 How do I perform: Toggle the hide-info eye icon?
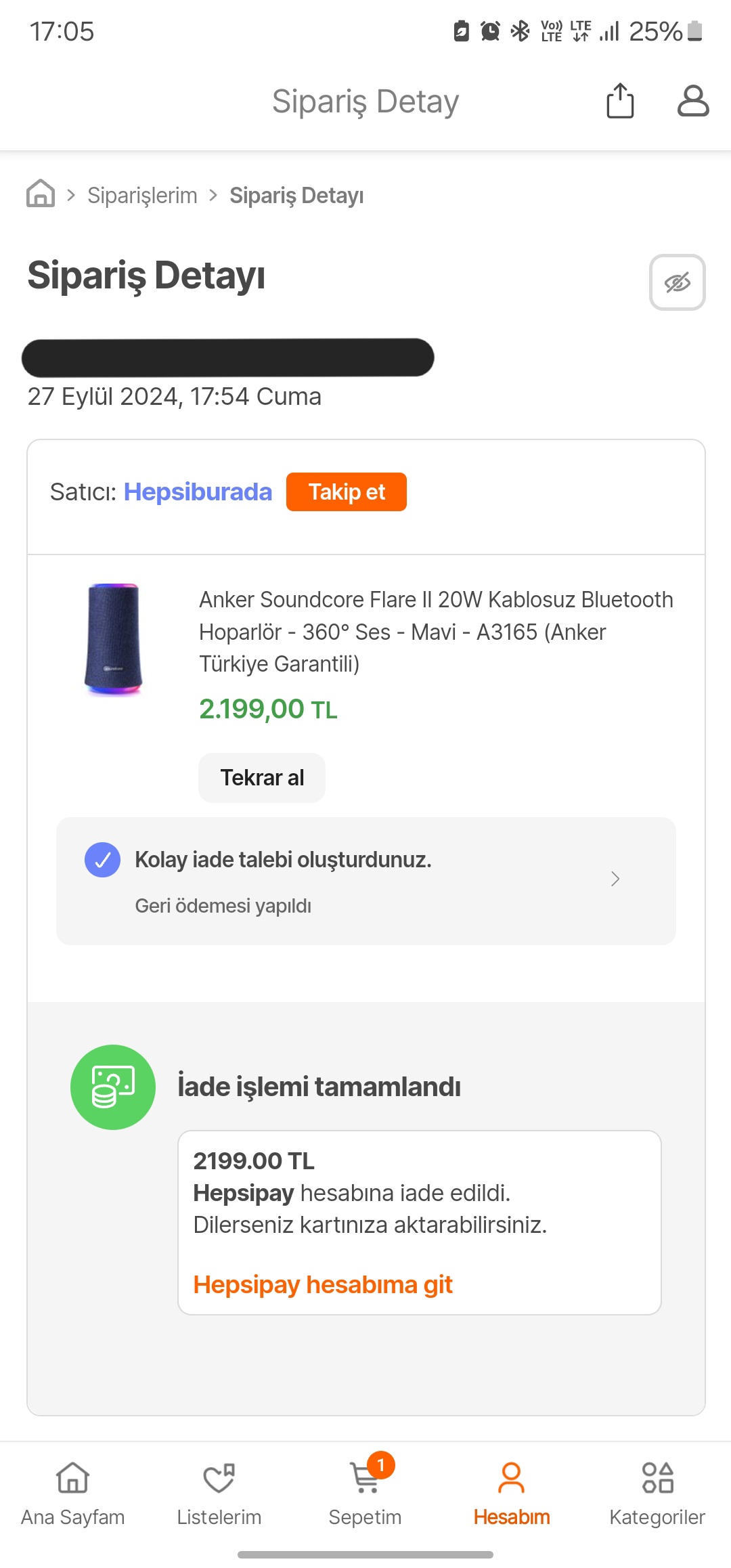677,282
